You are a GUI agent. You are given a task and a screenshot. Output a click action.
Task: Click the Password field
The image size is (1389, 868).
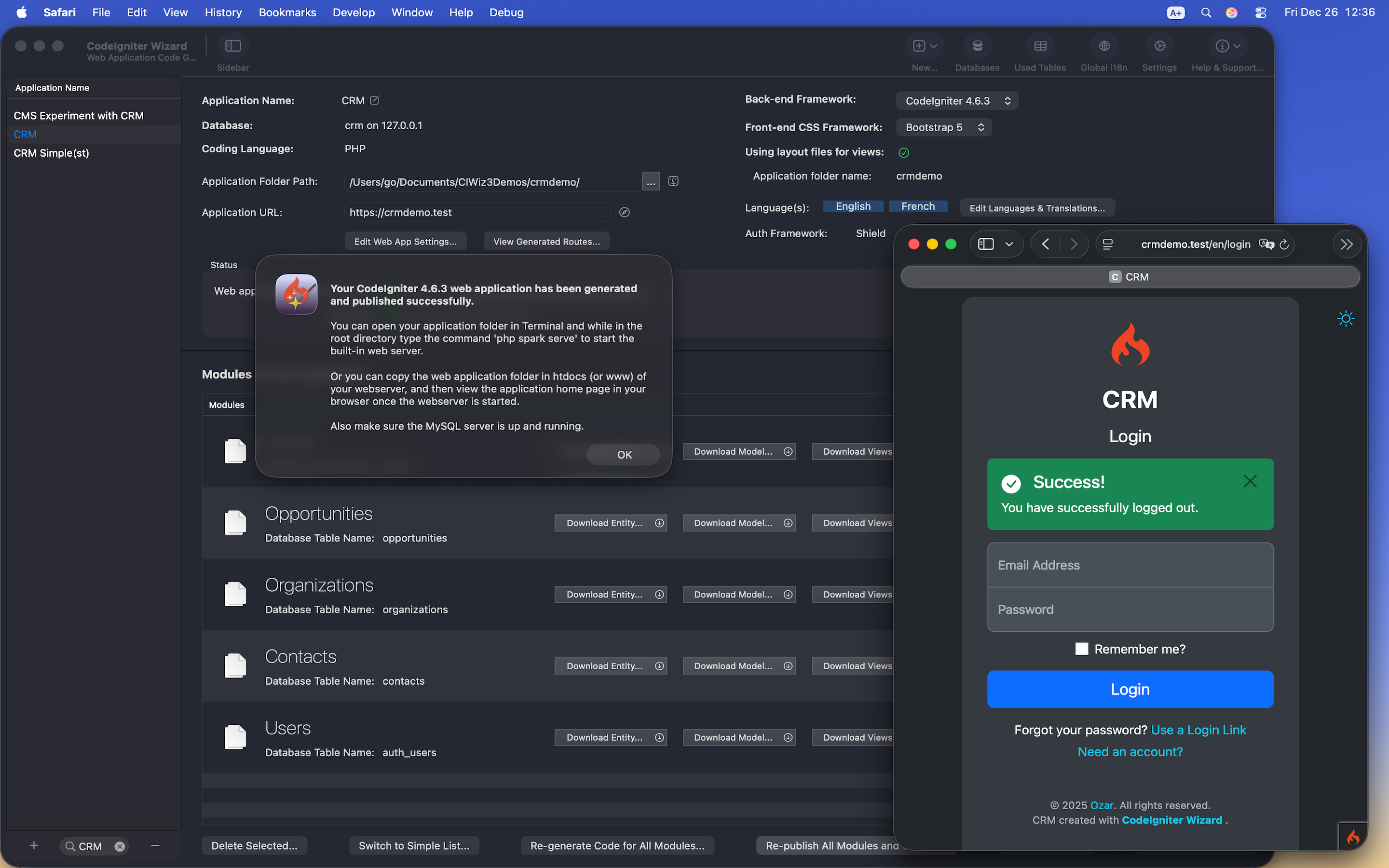point(1130,610)
